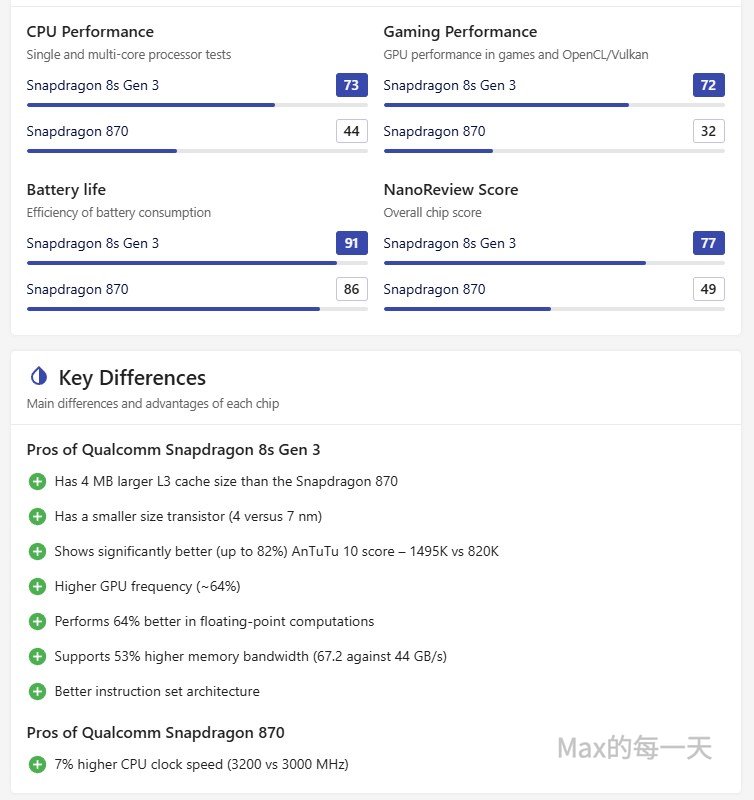Click the Key Differences half-circle icon
This screenshot has height=800, width=754.
pyautogui.click(x=39, y=377)
